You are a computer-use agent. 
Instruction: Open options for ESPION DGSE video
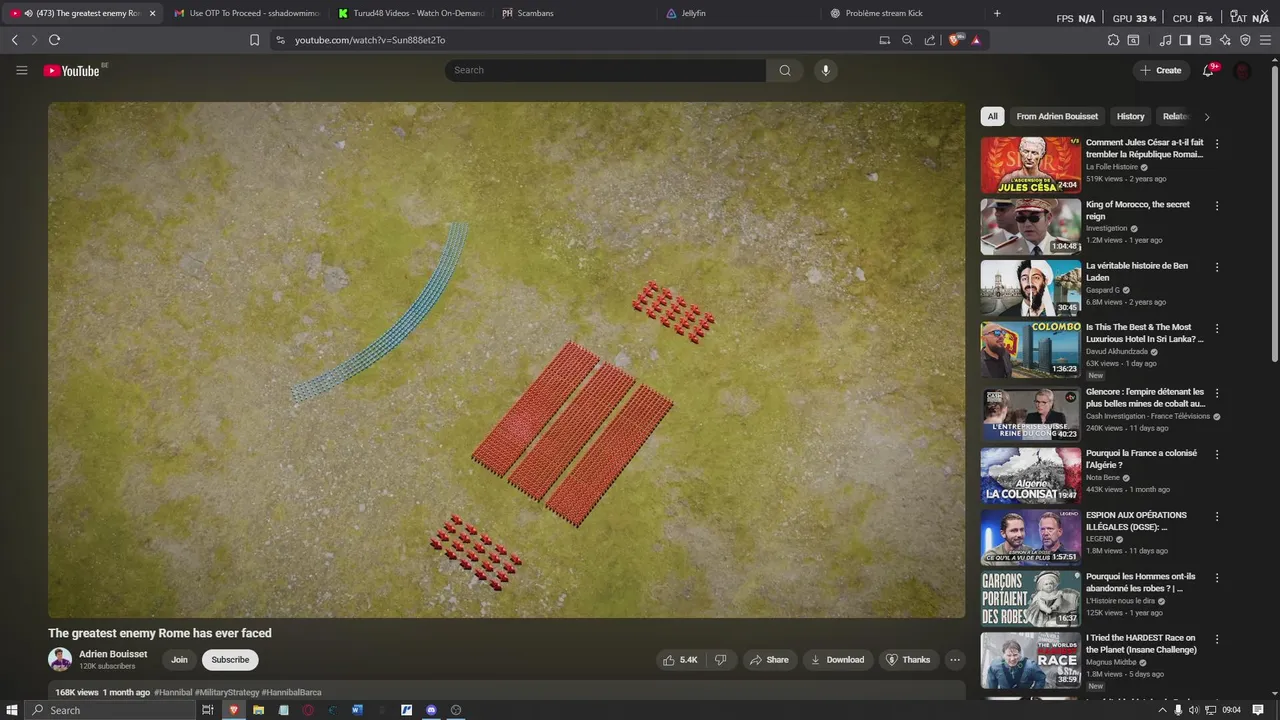(1217, 517)
